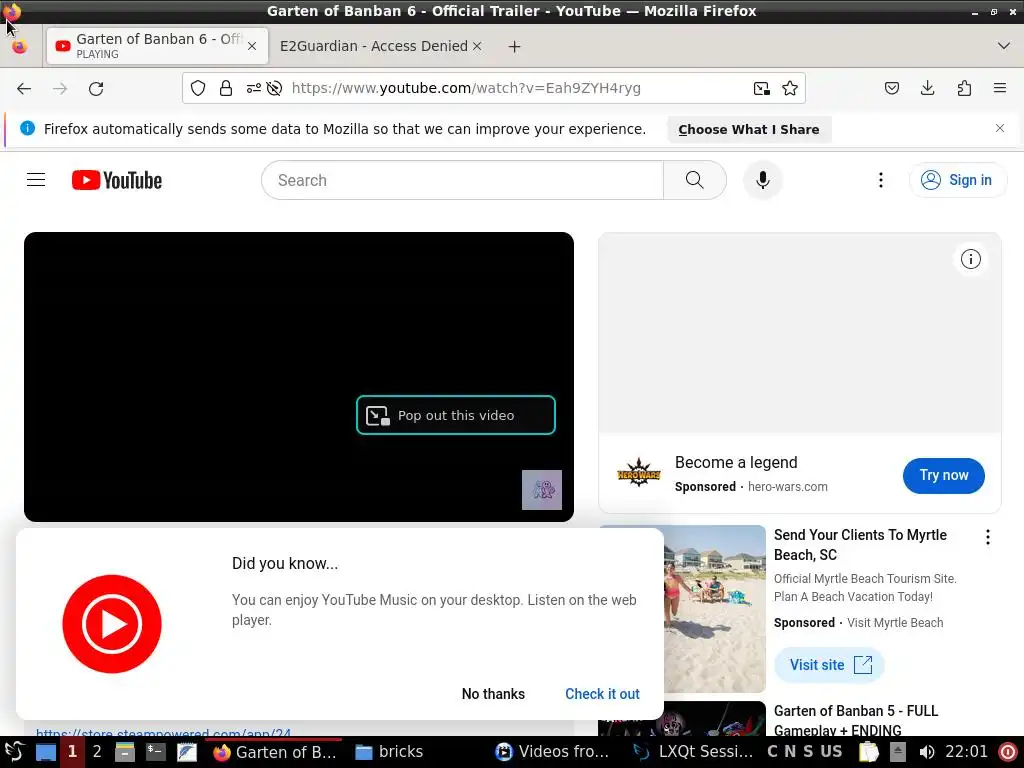Open the hero-wars.com sponsored link
The image size is (1024, 768).
point(788,487)
